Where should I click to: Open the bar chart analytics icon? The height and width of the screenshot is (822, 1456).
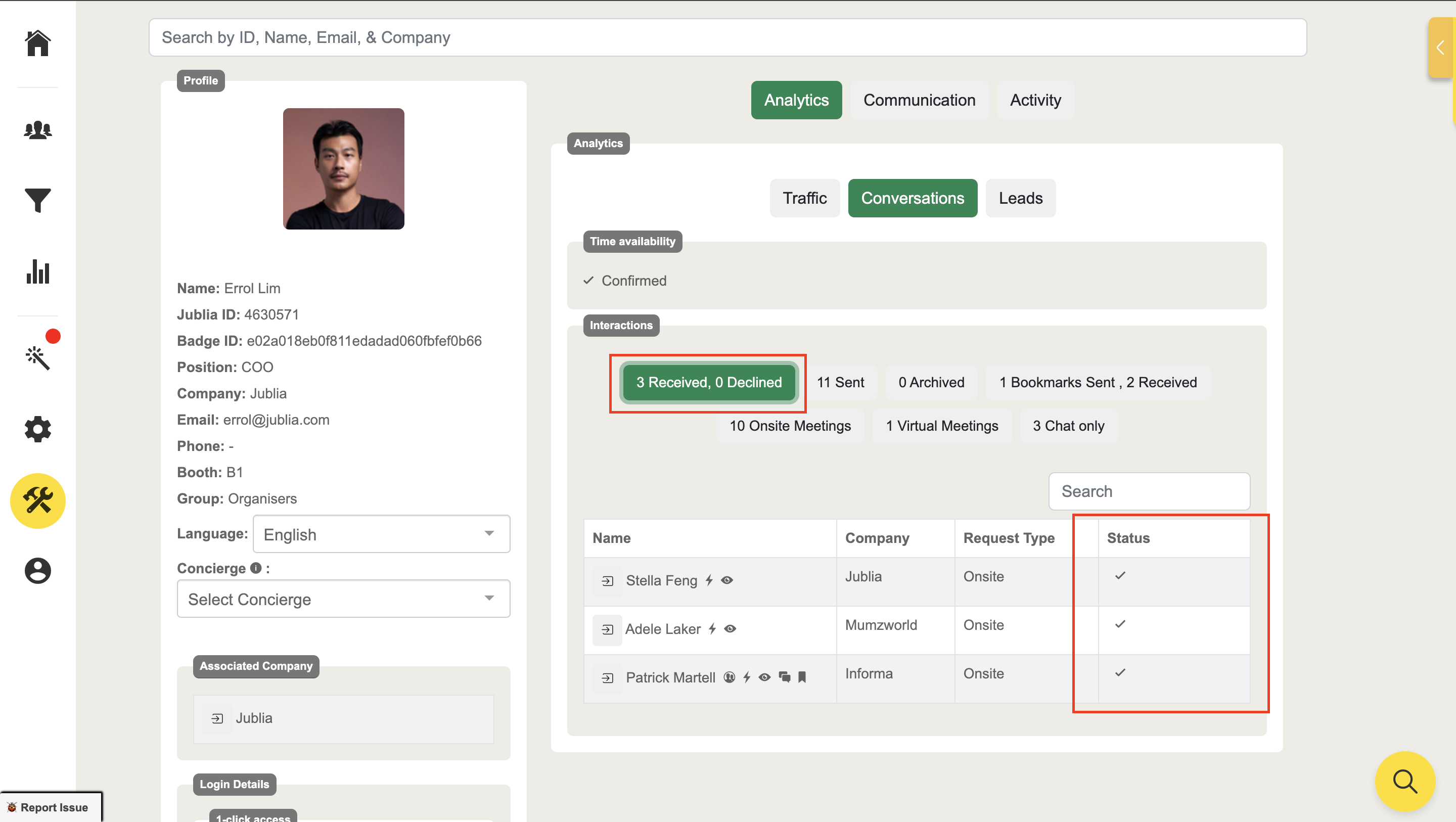pos(38,272)
